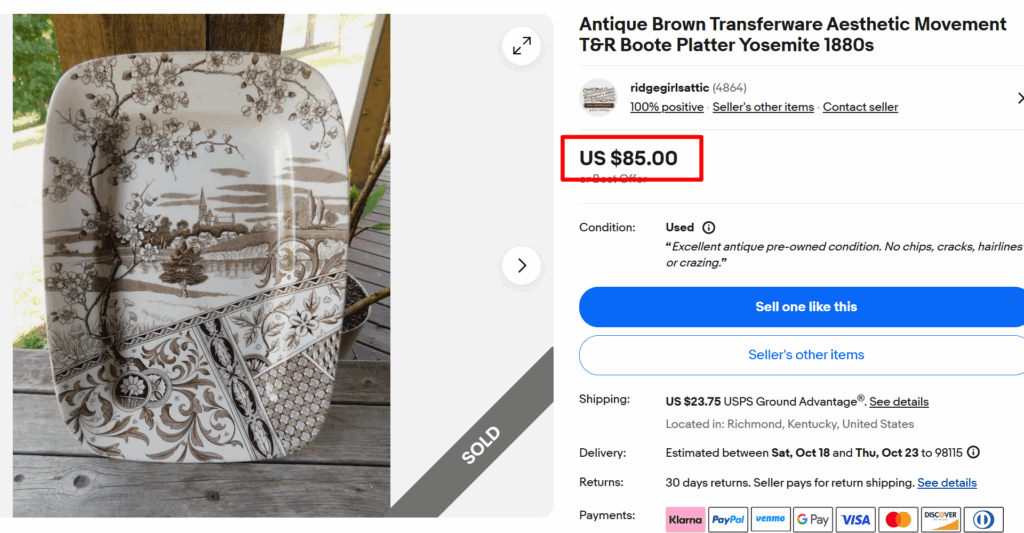
Task: Expand the product image to full view
Action: coord(521,46)
